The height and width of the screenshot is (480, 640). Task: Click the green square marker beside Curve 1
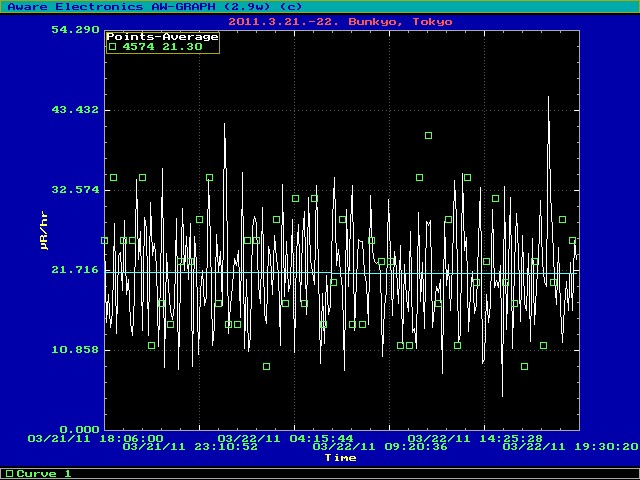(9, 473)
